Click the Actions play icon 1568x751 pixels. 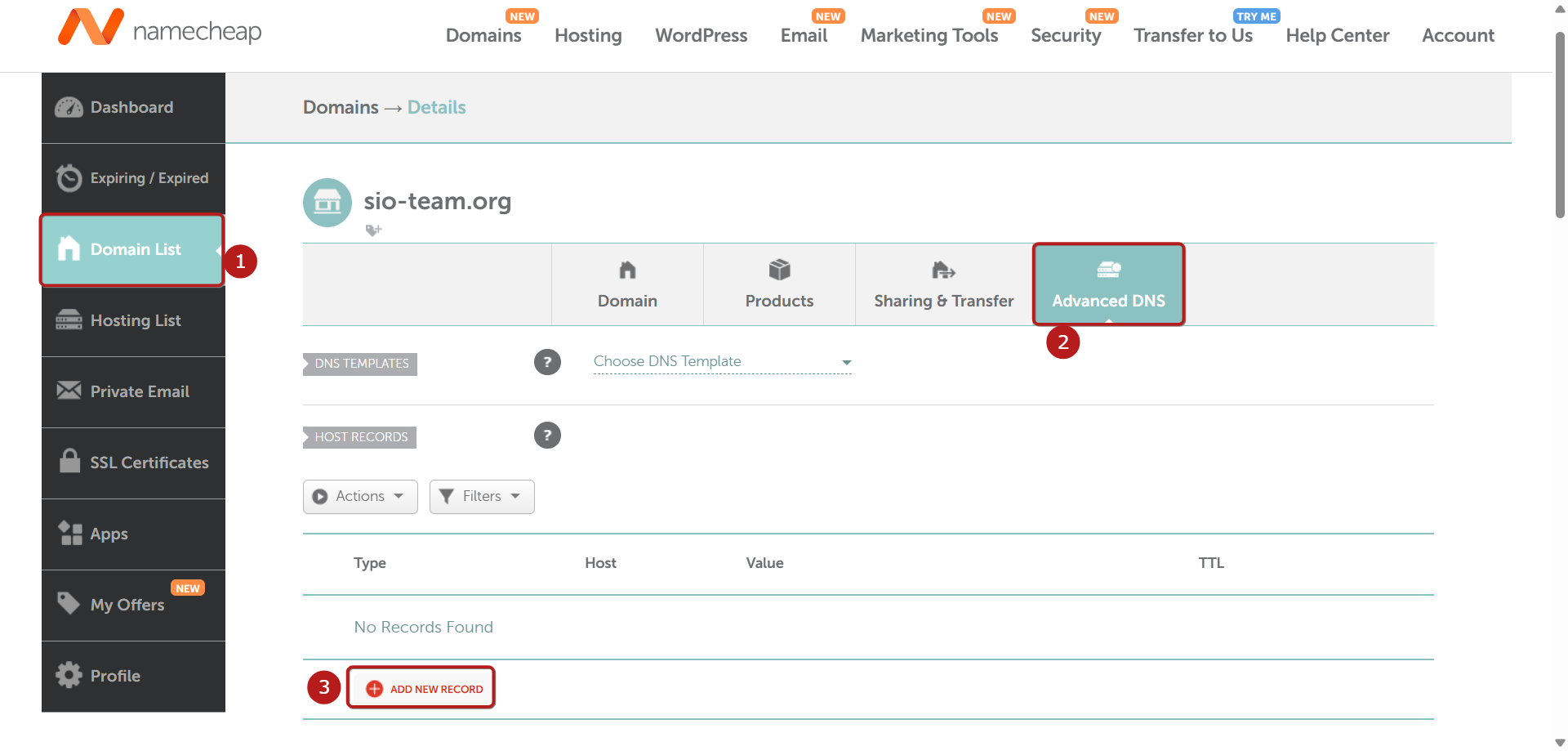pyautogui.click(x=320, y=497)
